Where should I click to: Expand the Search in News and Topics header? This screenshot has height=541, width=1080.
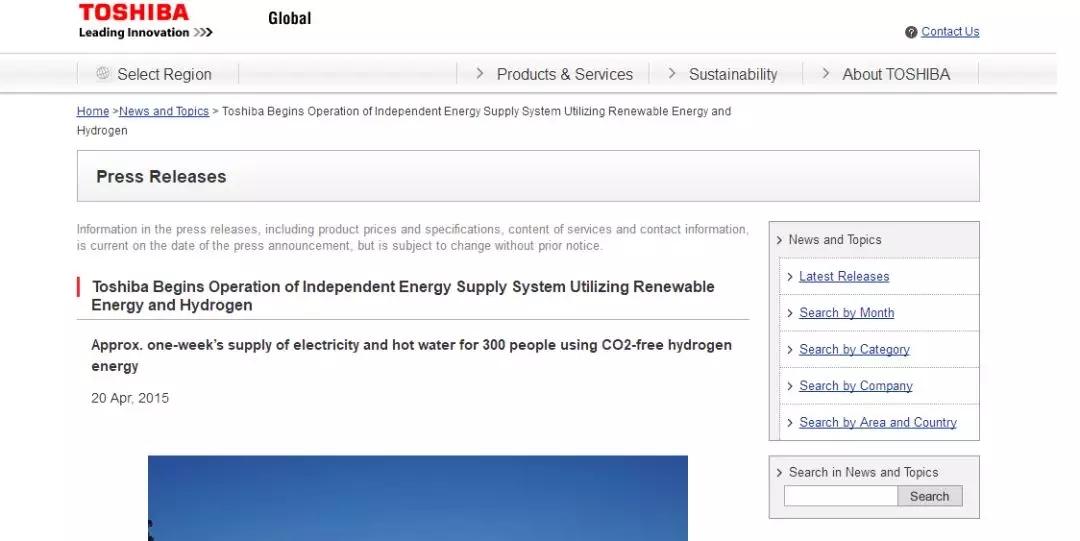coord(863,472)
